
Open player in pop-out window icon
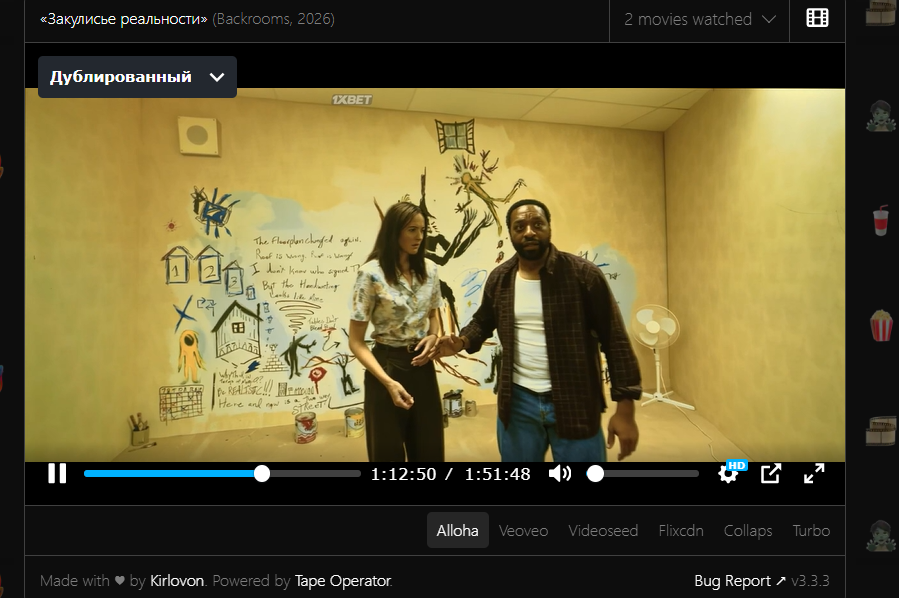click(x=771, y=474)
